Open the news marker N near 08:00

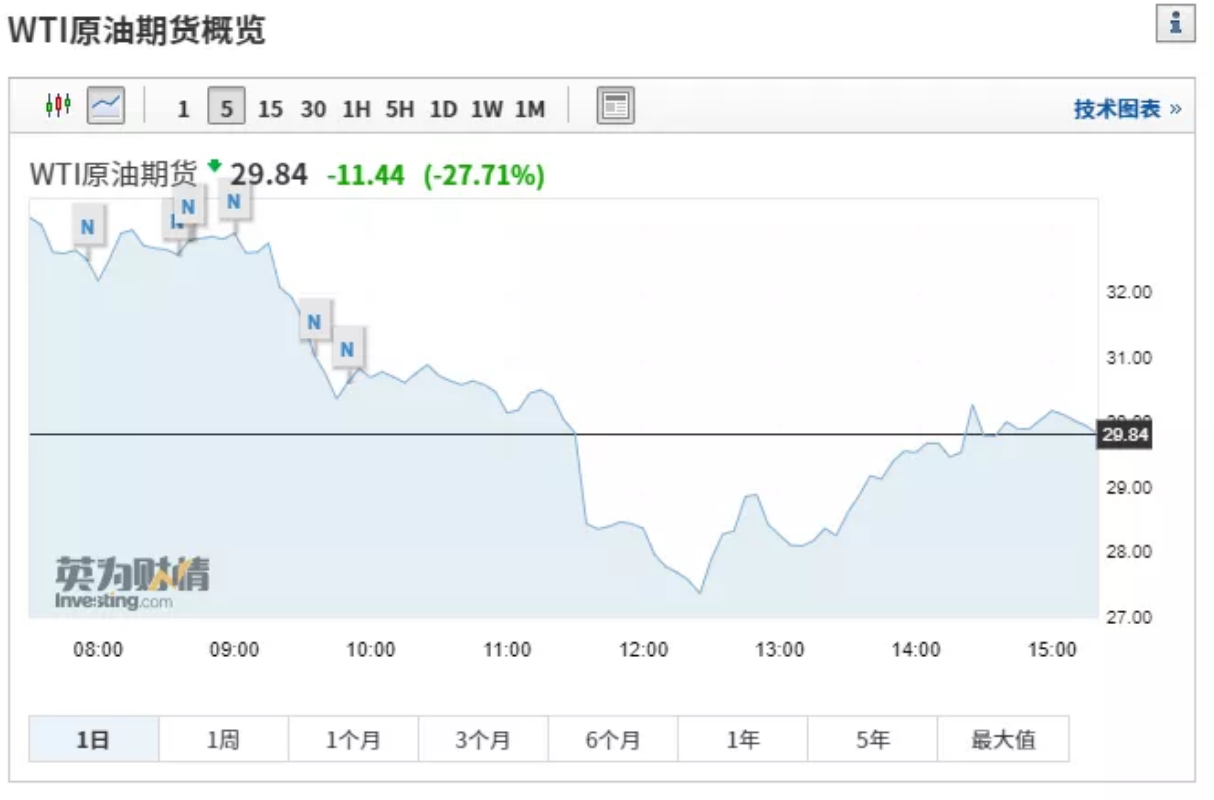[87, 227]
